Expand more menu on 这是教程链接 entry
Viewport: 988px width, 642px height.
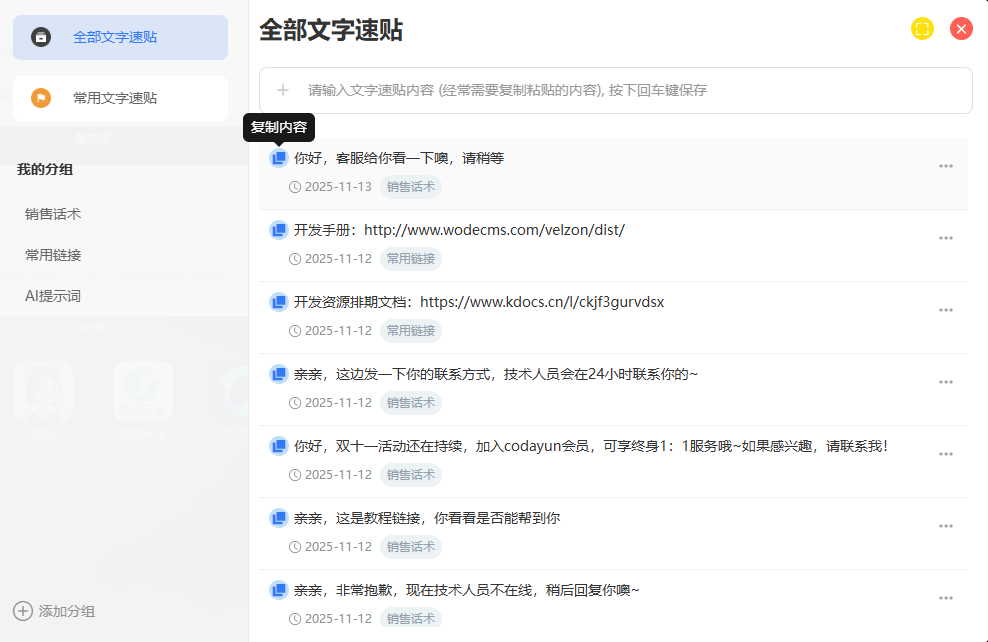[945, 526]
